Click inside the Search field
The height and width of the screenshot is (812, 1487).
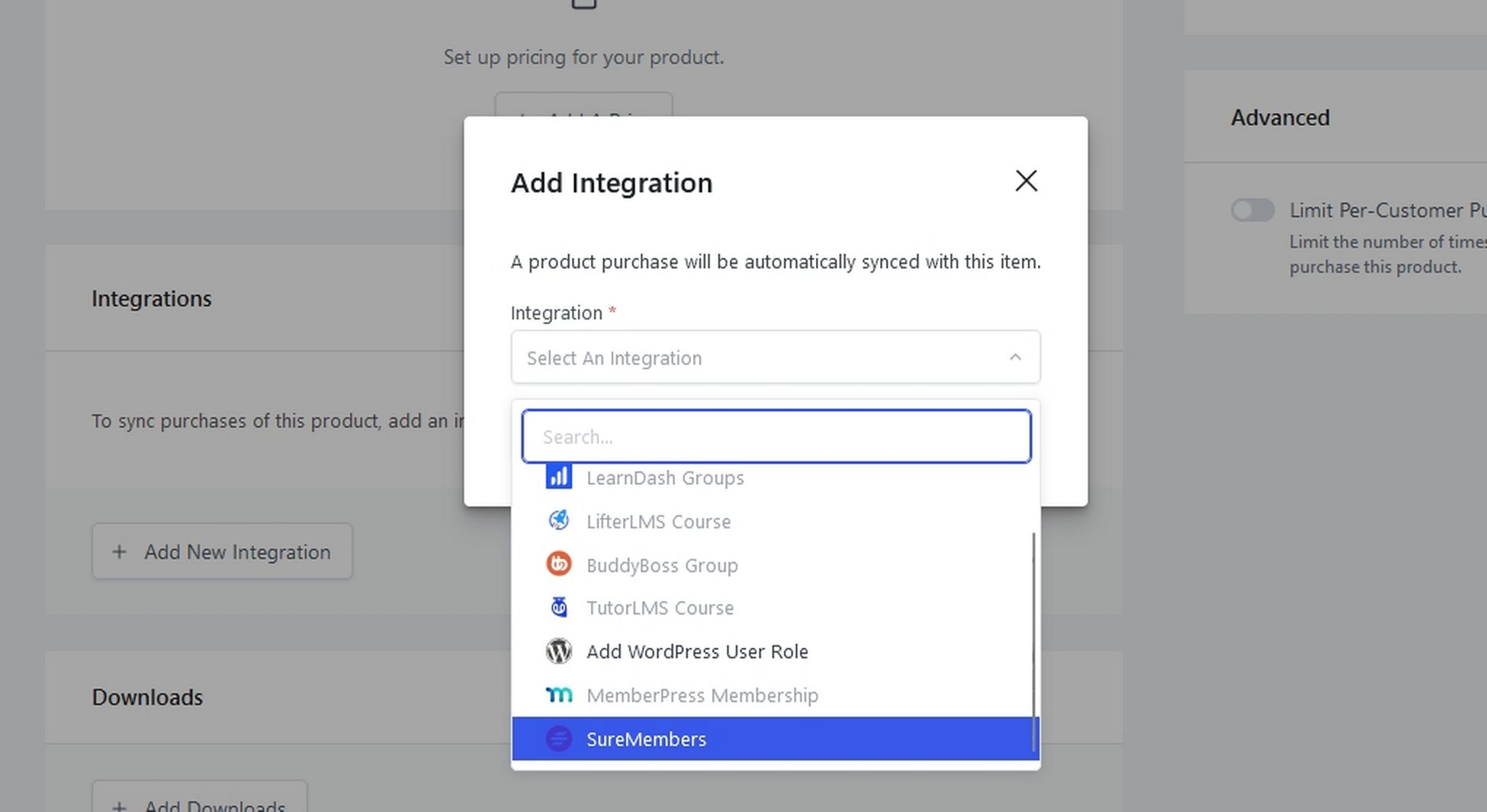pos(775,436)
